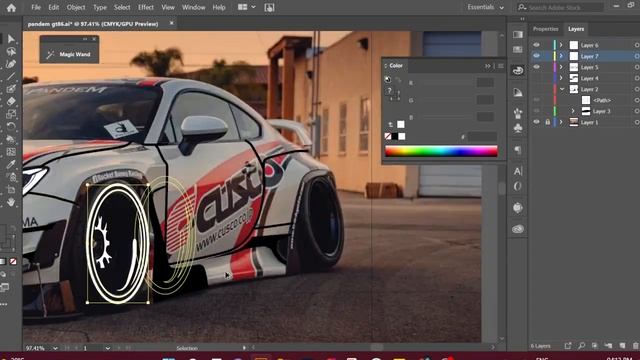
Task: Hide Layer 6 with its eye icon
Action: pos(536,45)
